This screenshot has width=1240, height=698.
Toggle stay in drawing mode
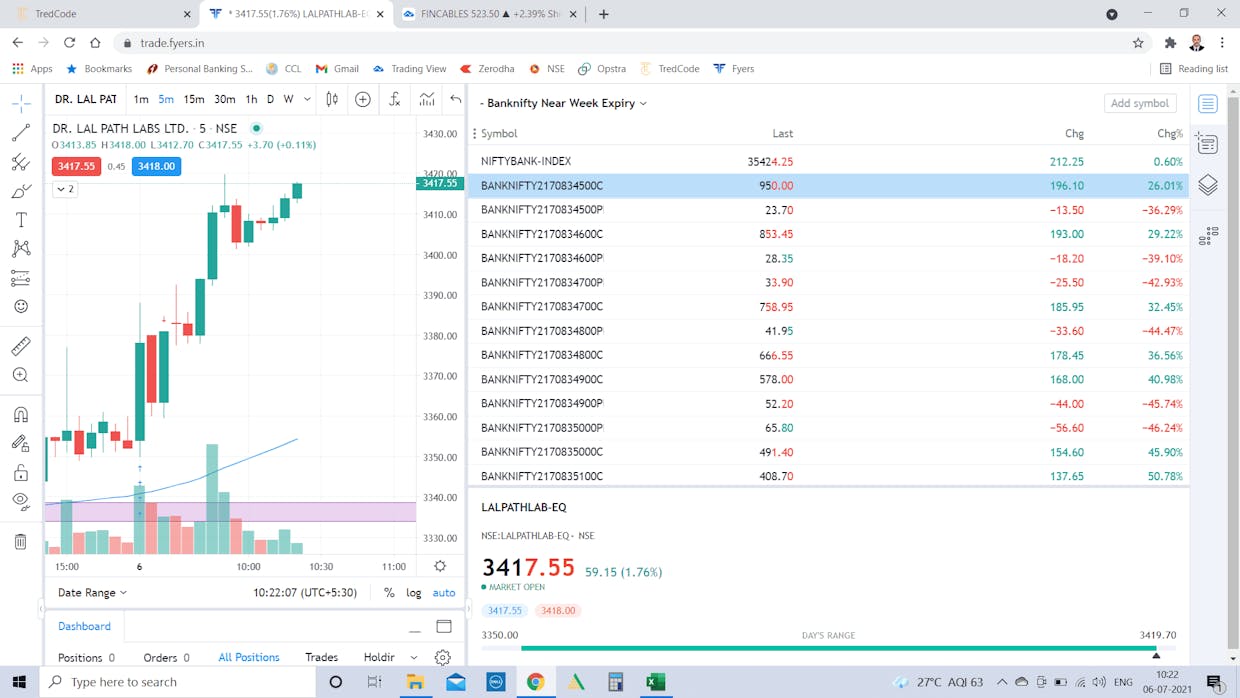(21, 443)
